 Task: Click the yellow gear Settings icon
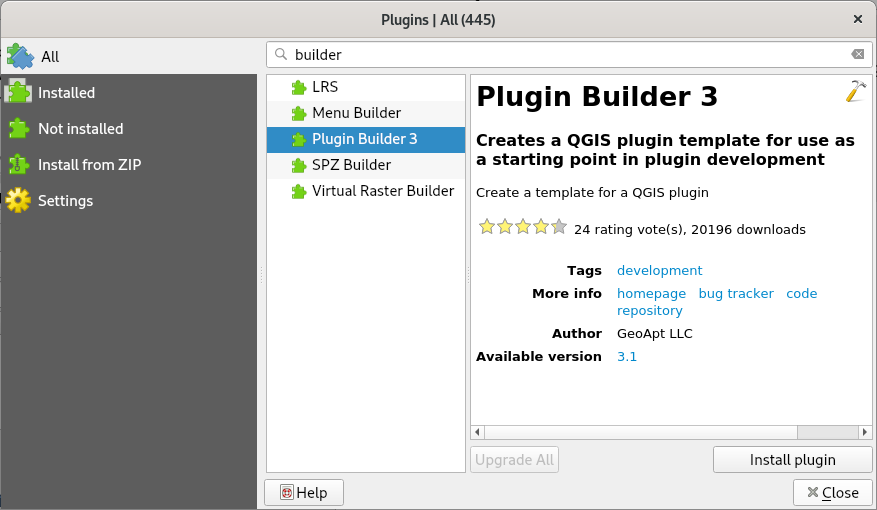pyautogui.click(x=18, y=200)
